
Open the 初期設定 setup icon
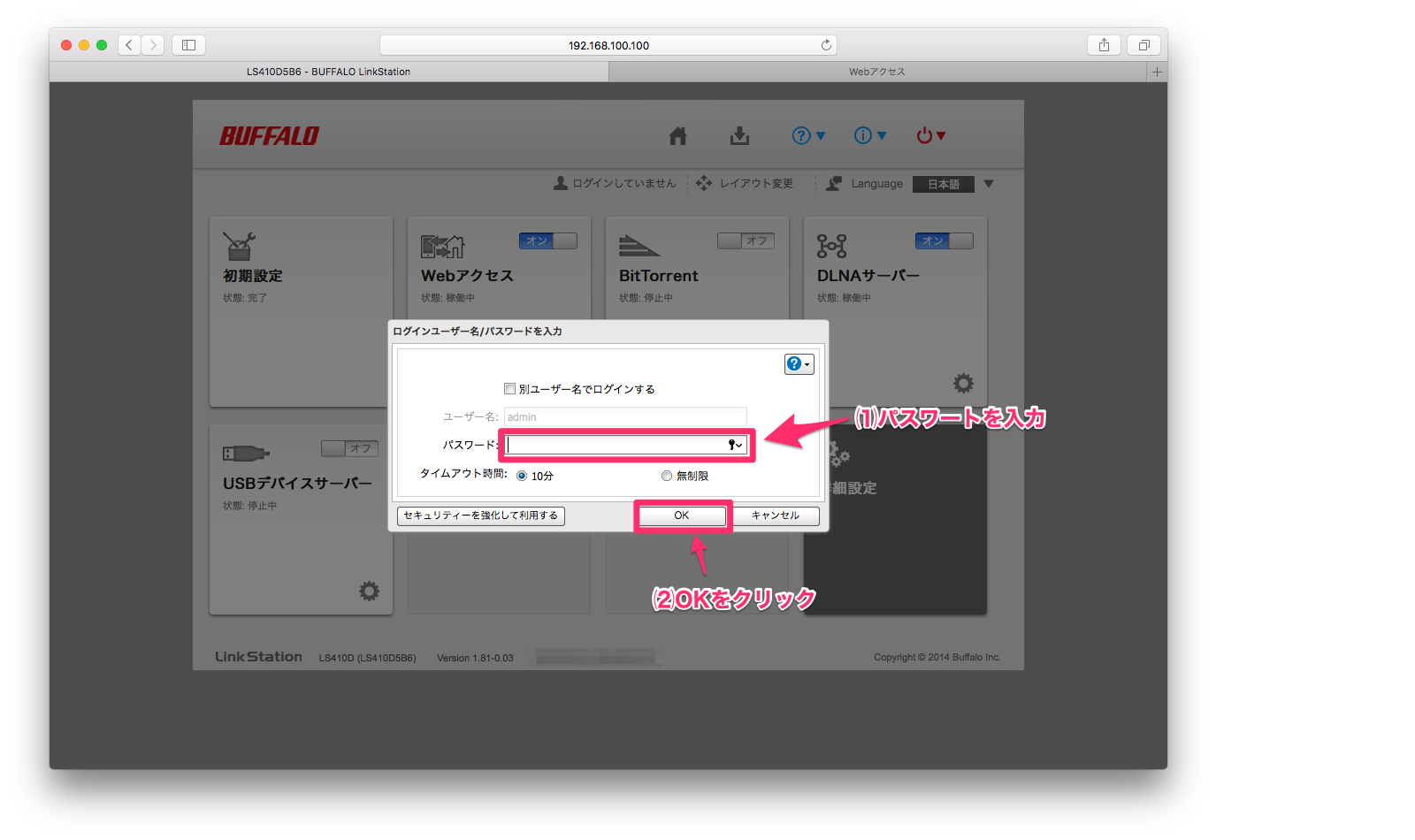tap(239, 246)
